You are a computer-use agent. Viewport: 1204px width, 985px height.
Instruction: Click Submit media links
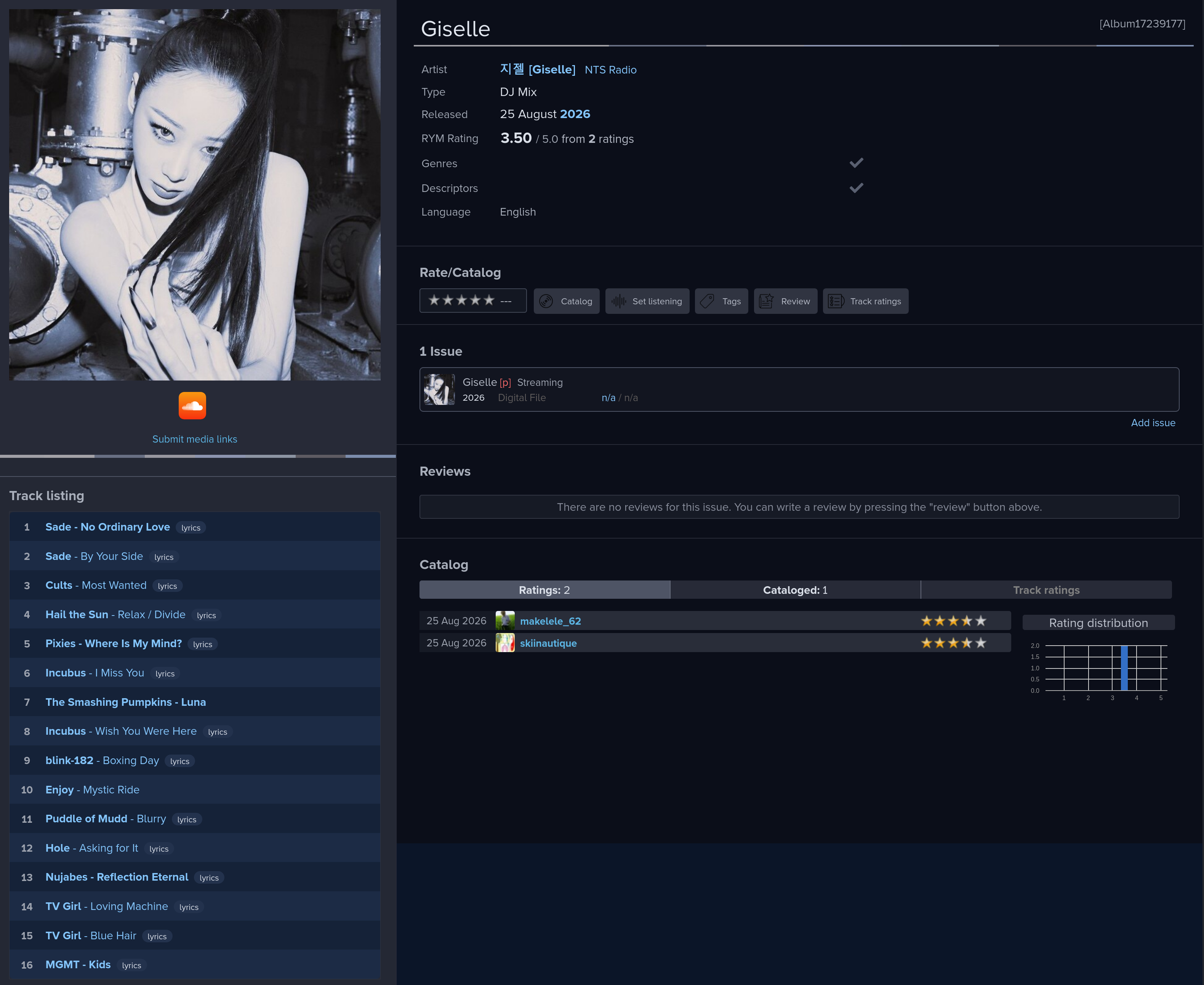(x=195, y=439)
